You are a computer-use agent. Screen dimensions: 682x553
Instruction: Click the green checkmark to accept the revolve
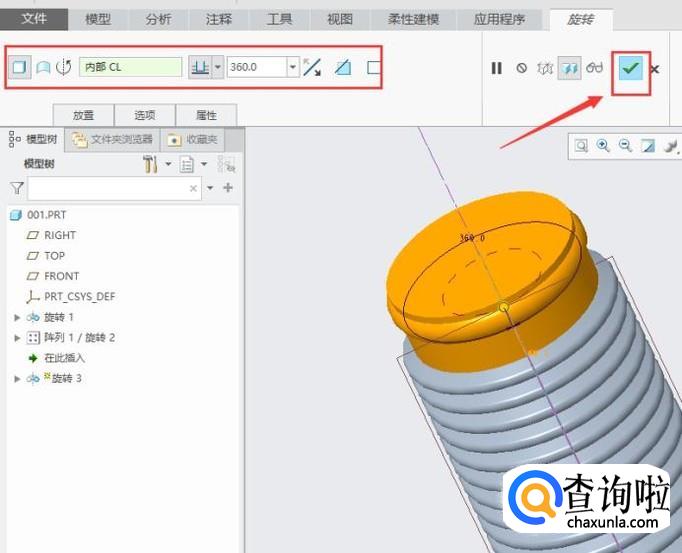629,68
